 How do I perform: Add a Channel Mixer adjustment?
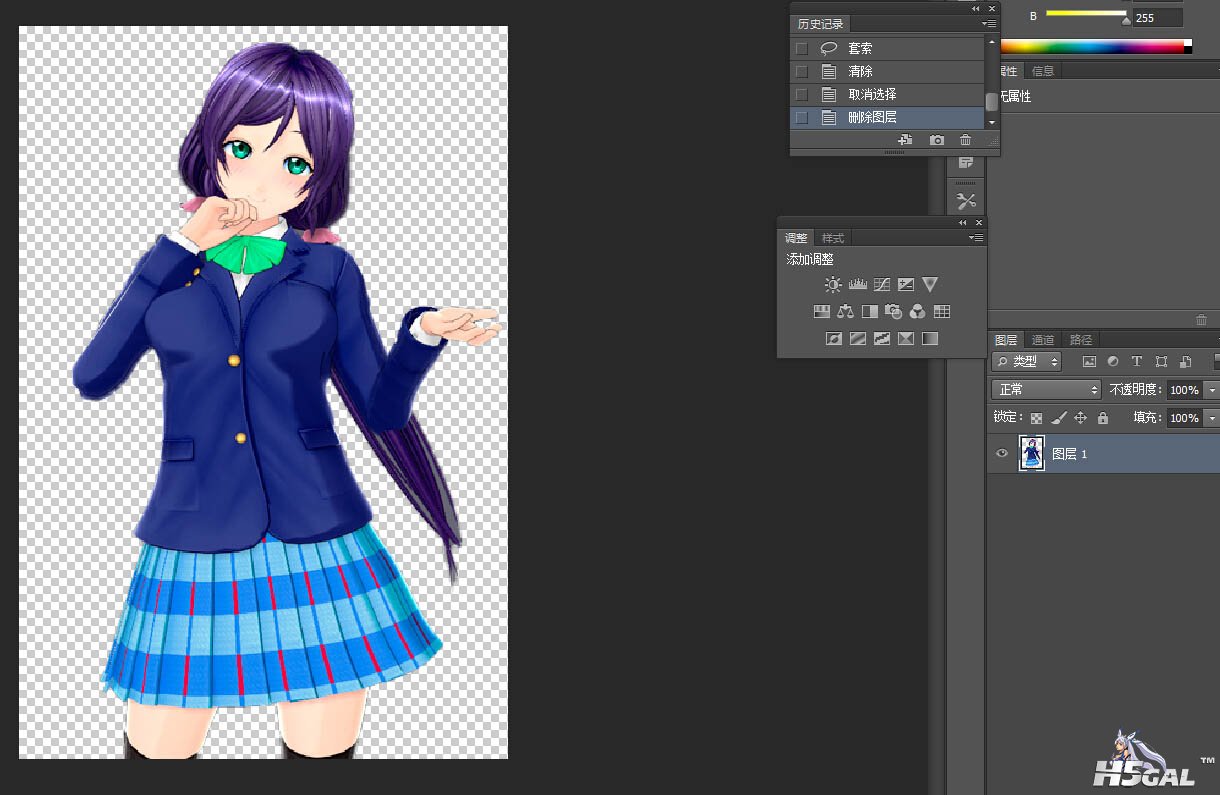pyautogui.click(x=918, y=312)
